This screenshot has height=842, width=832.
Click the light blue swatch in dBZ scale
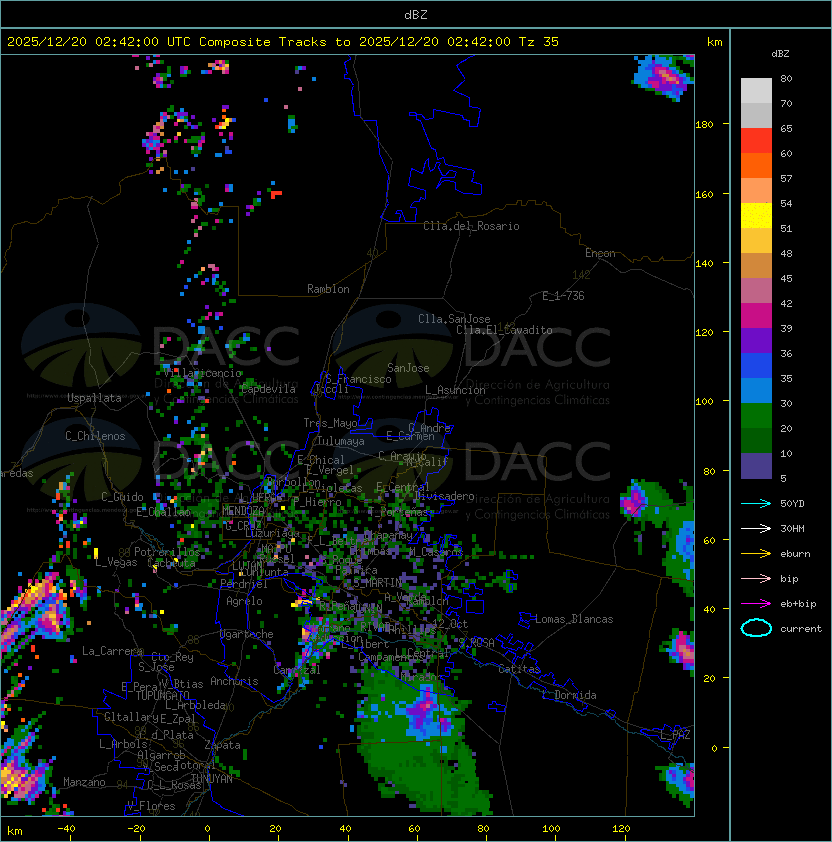pos(756,391)
